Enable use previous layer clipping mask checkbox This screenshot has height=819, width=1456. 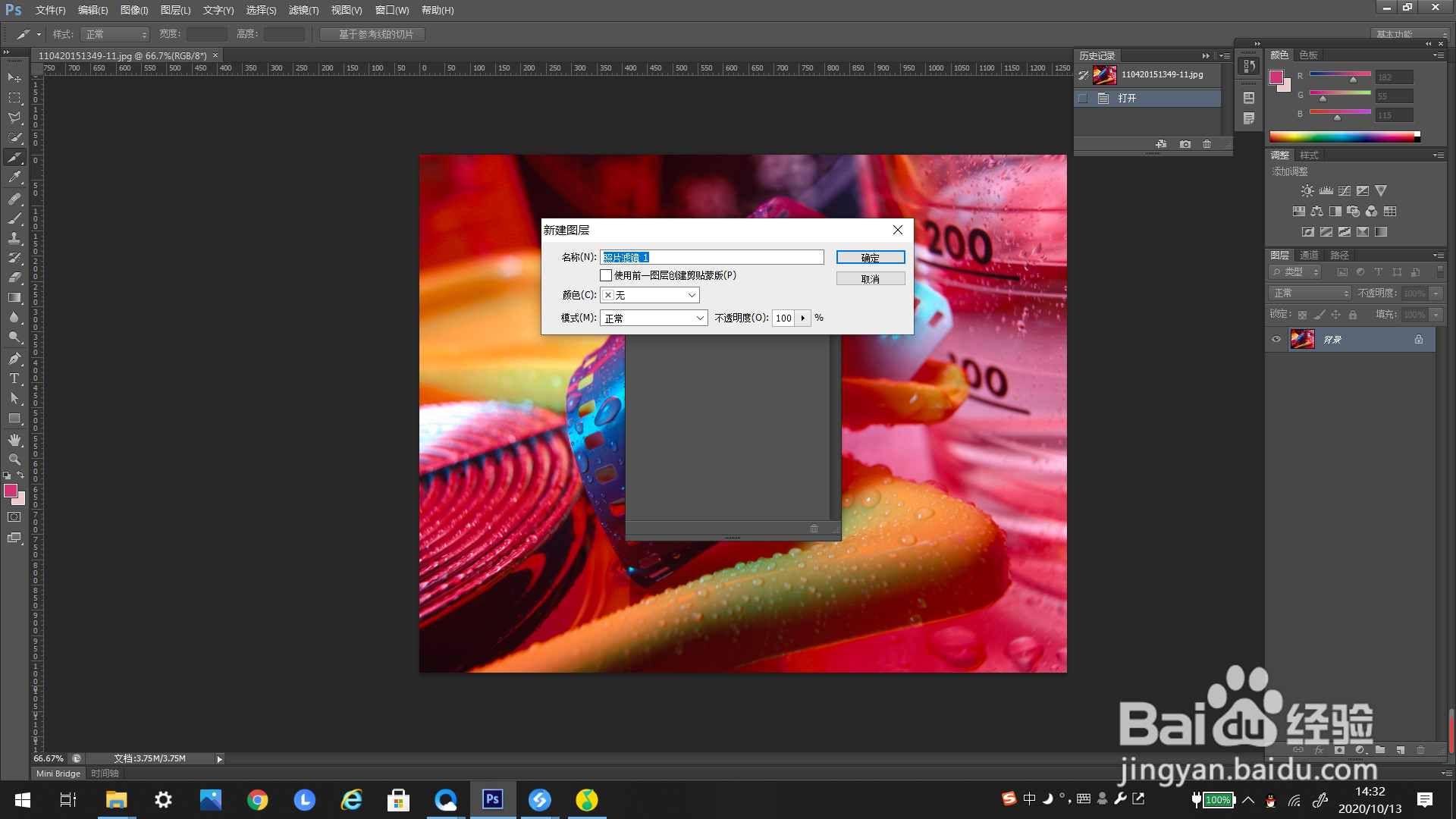point(606,275)
